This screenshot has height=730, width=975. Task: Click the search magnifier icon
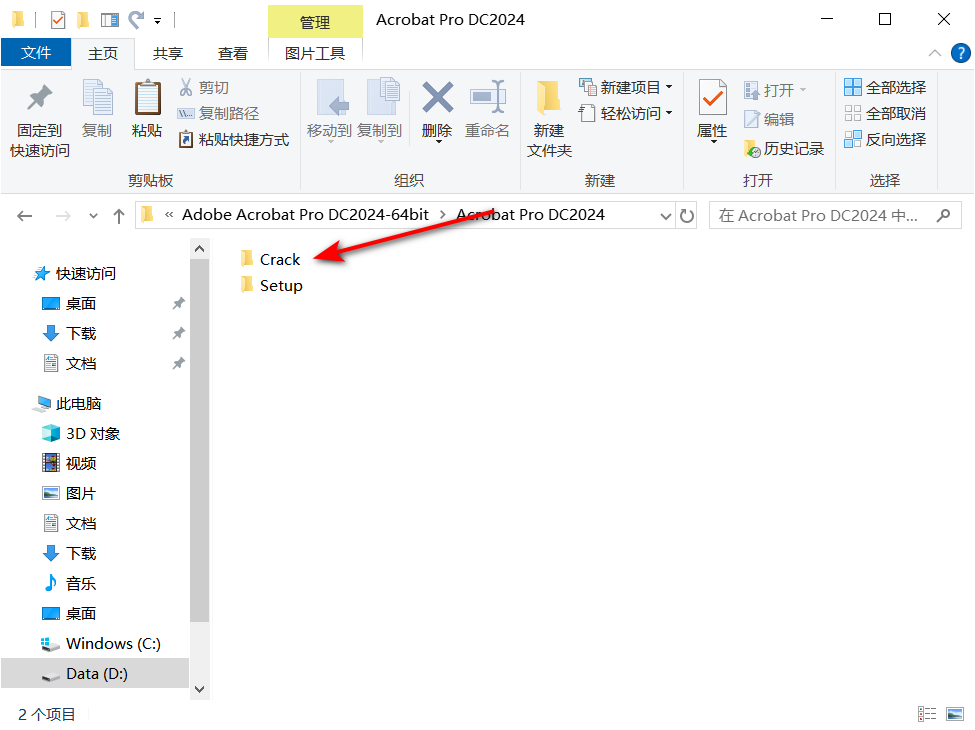point(943,215)
